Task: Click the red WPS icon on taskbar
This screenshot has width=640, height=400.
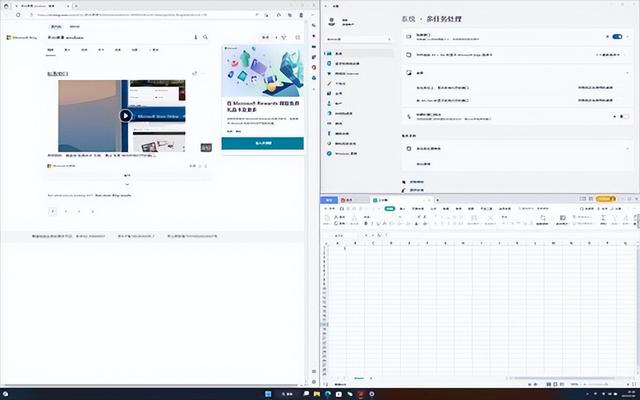Action: (361, 394)
